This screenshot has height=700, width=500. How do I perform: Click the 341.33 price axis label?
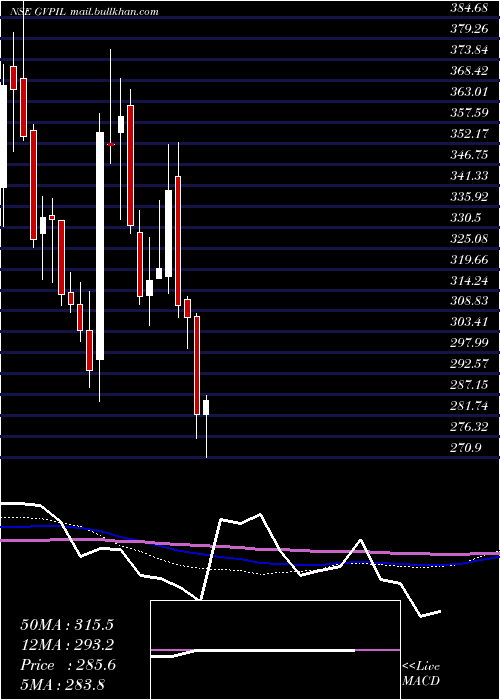[x=470, y=175]
